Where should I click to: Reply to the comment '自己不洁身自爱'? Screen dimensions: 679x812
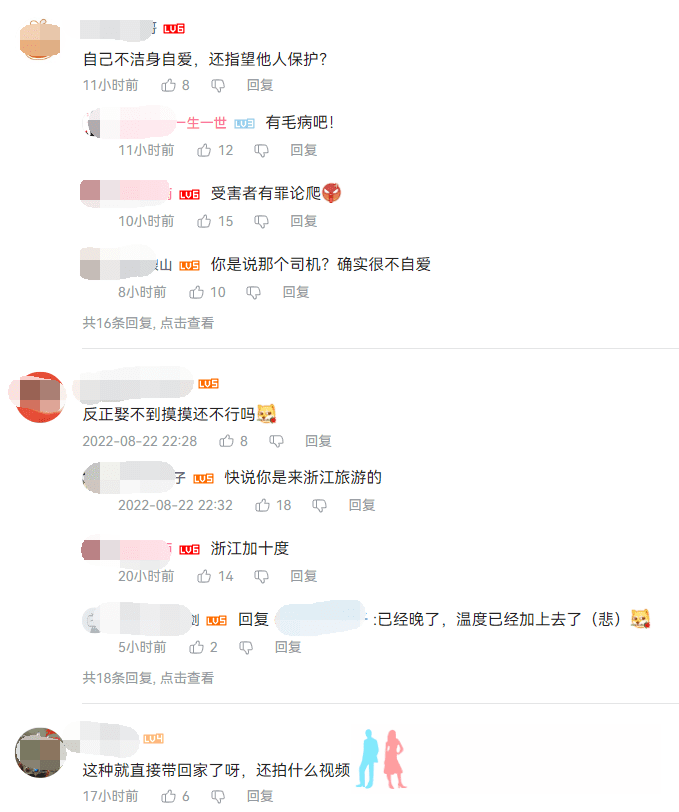(260, 85)
